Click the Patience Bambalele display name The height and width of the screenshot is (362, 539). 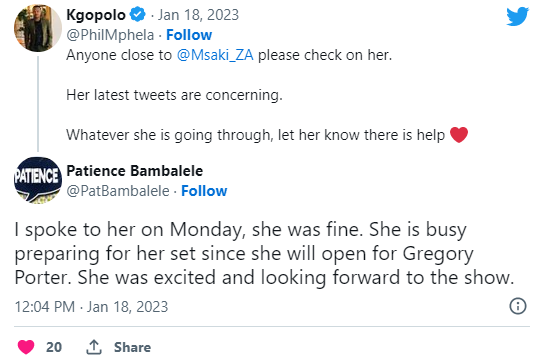135,171
